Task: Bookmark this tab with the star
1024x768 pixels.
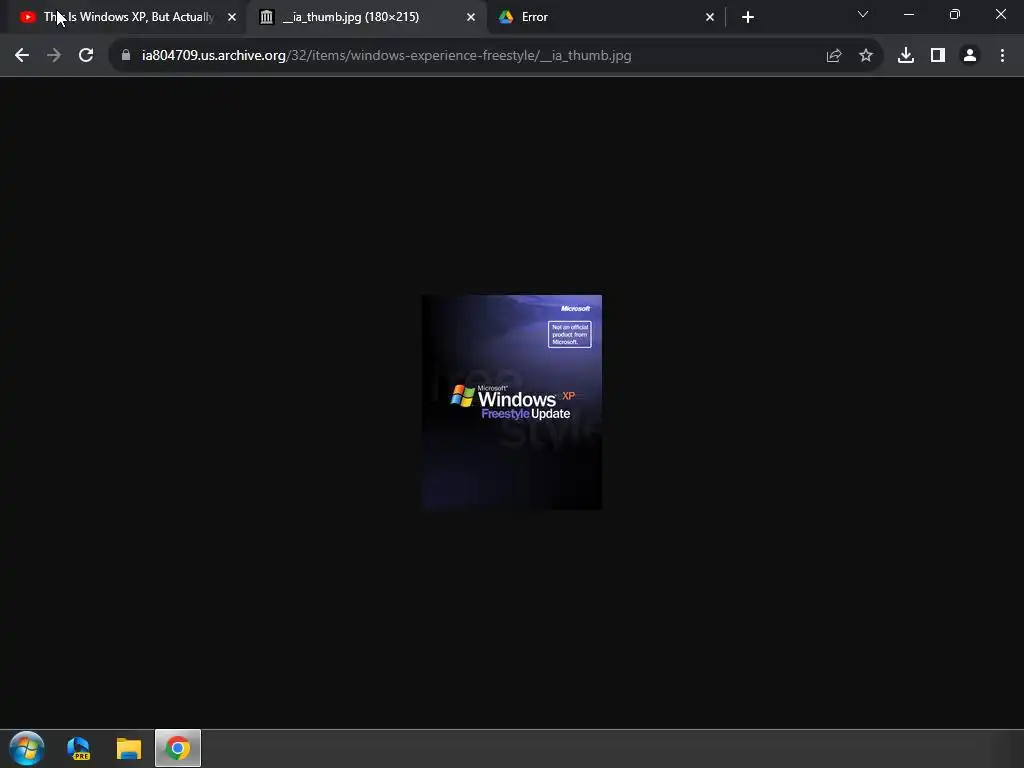Action: (x=866, y=56)
